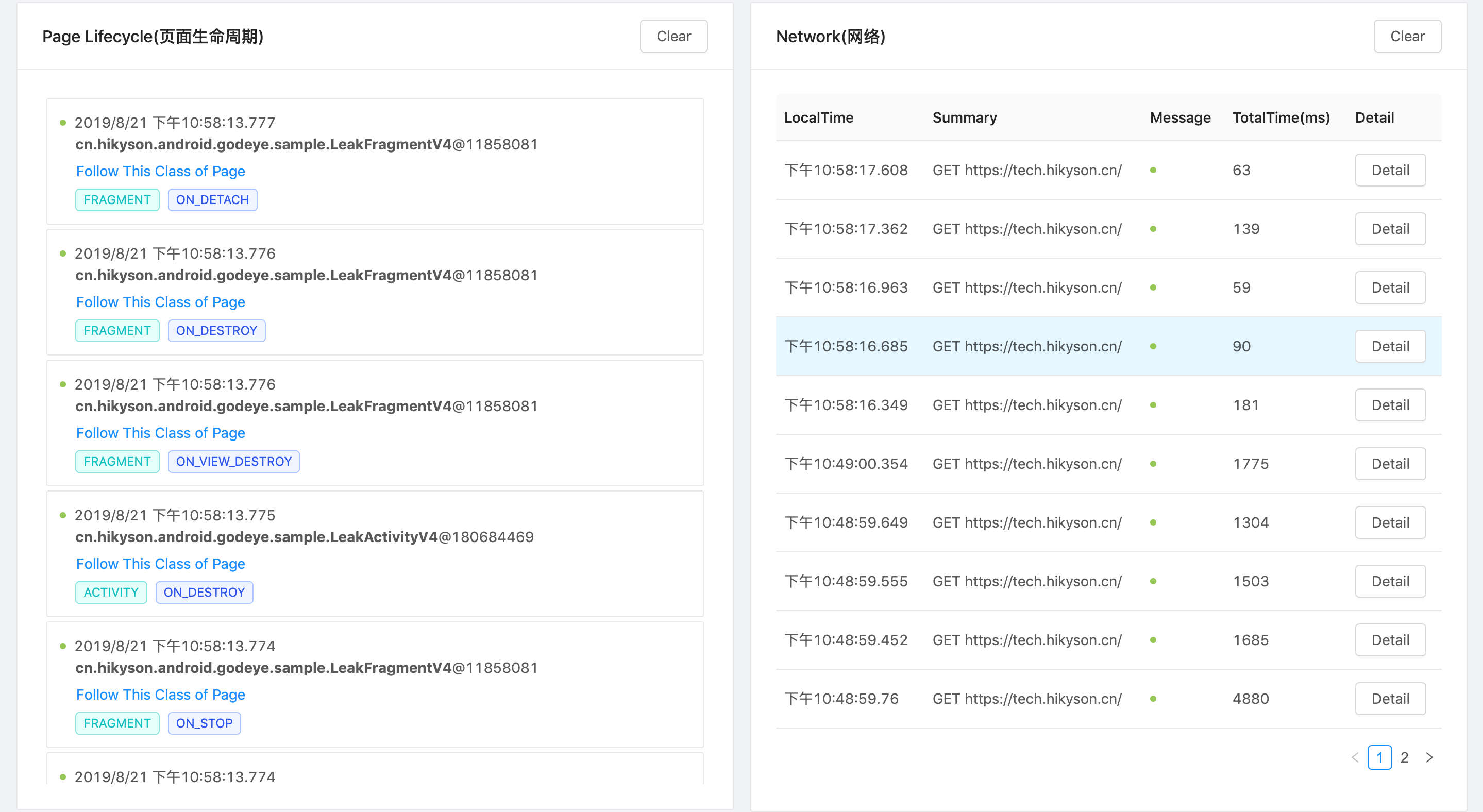Click the green dot status indicator in Network row
This screenshot has height=812, width=1483.
[1153, 345]
